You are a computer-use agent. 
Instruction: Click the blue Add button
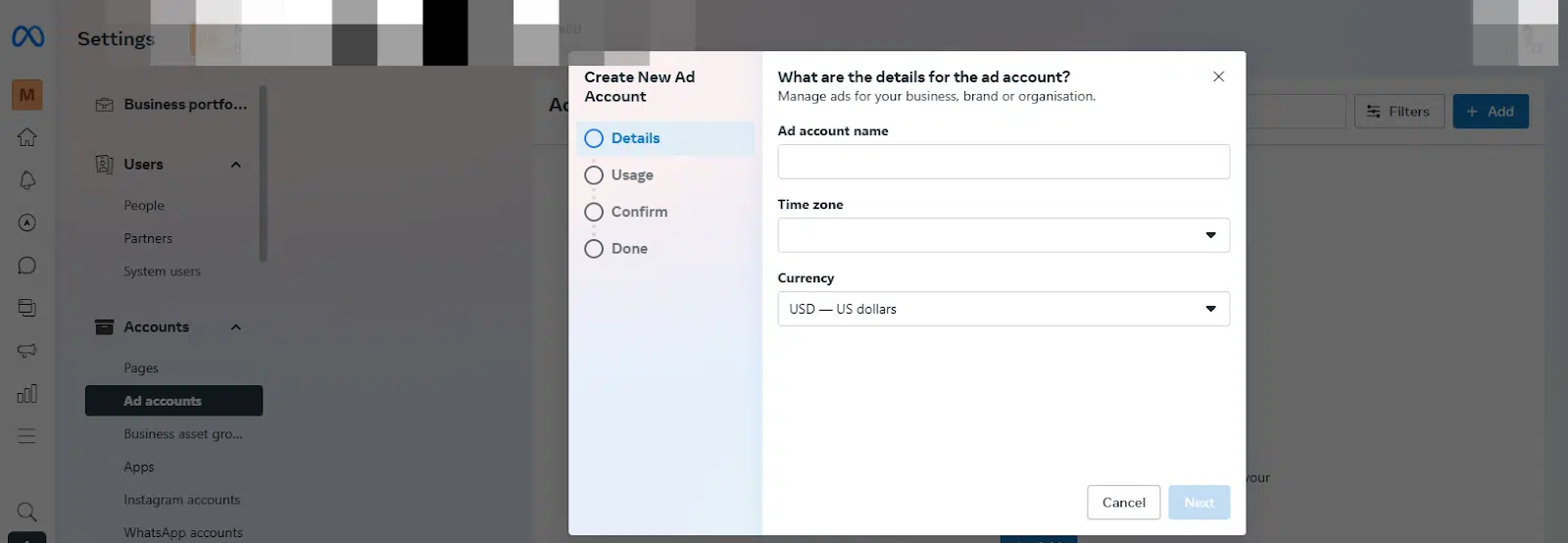coord(1491,112)
